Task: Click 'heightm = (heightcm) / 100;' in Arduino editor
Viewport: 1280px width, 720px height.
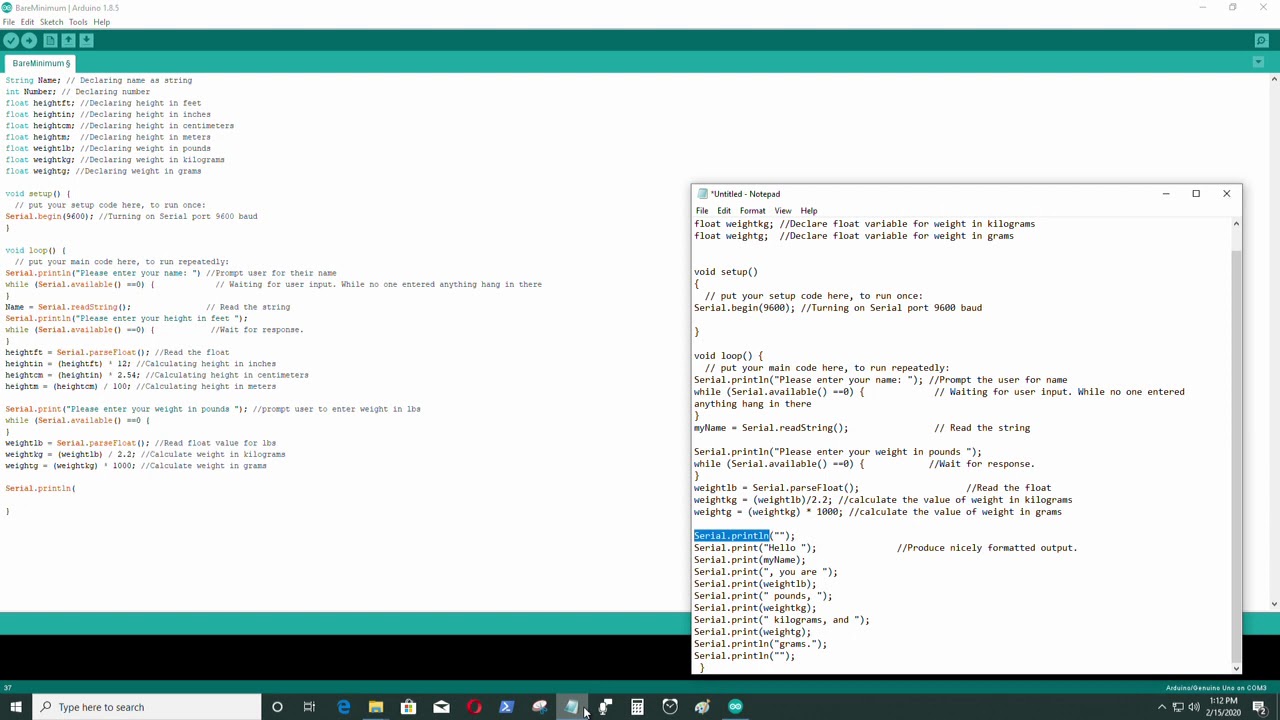Action: click(x=68, y=386)
